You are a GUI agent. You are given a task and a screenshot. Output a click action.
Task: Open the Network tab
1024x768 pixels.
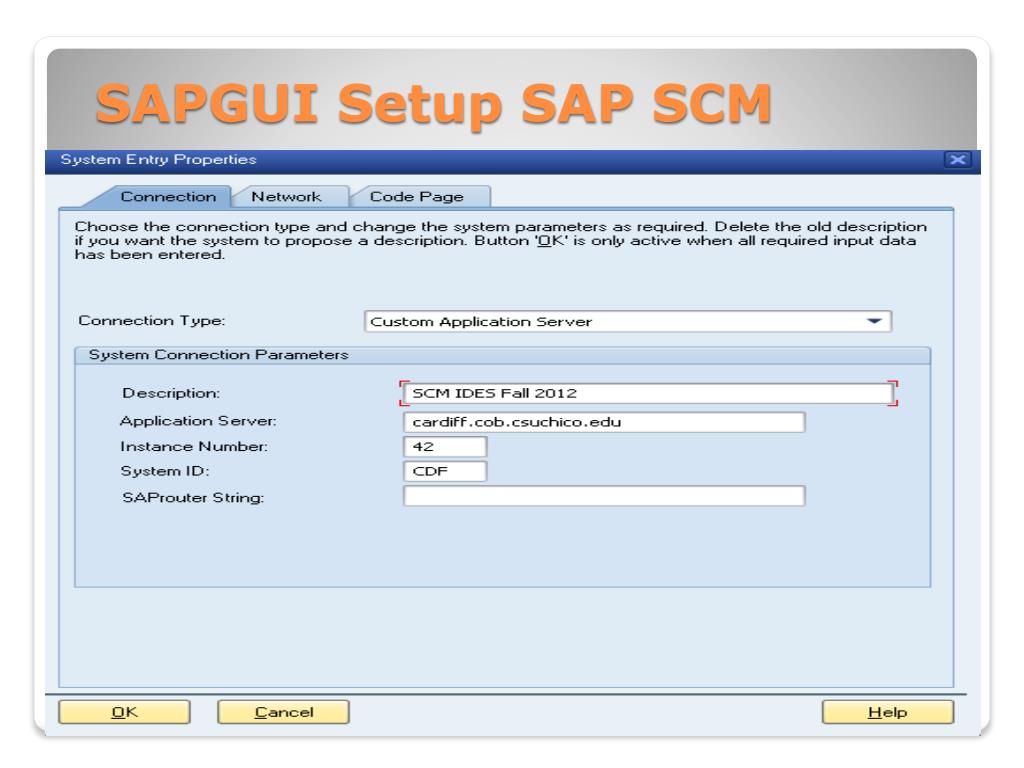tap(287, 197)
